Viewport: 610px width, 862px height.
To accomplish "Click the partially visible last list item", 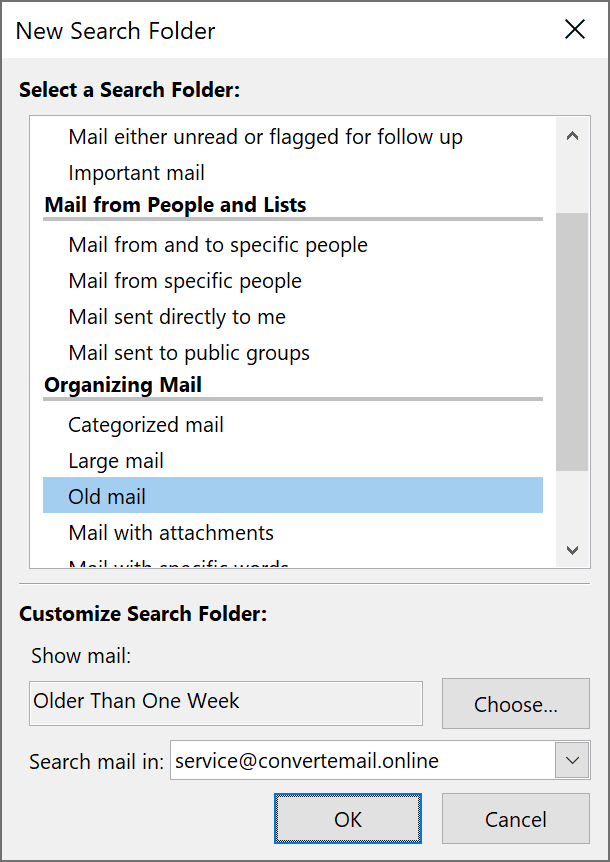I will click(179, 565).
